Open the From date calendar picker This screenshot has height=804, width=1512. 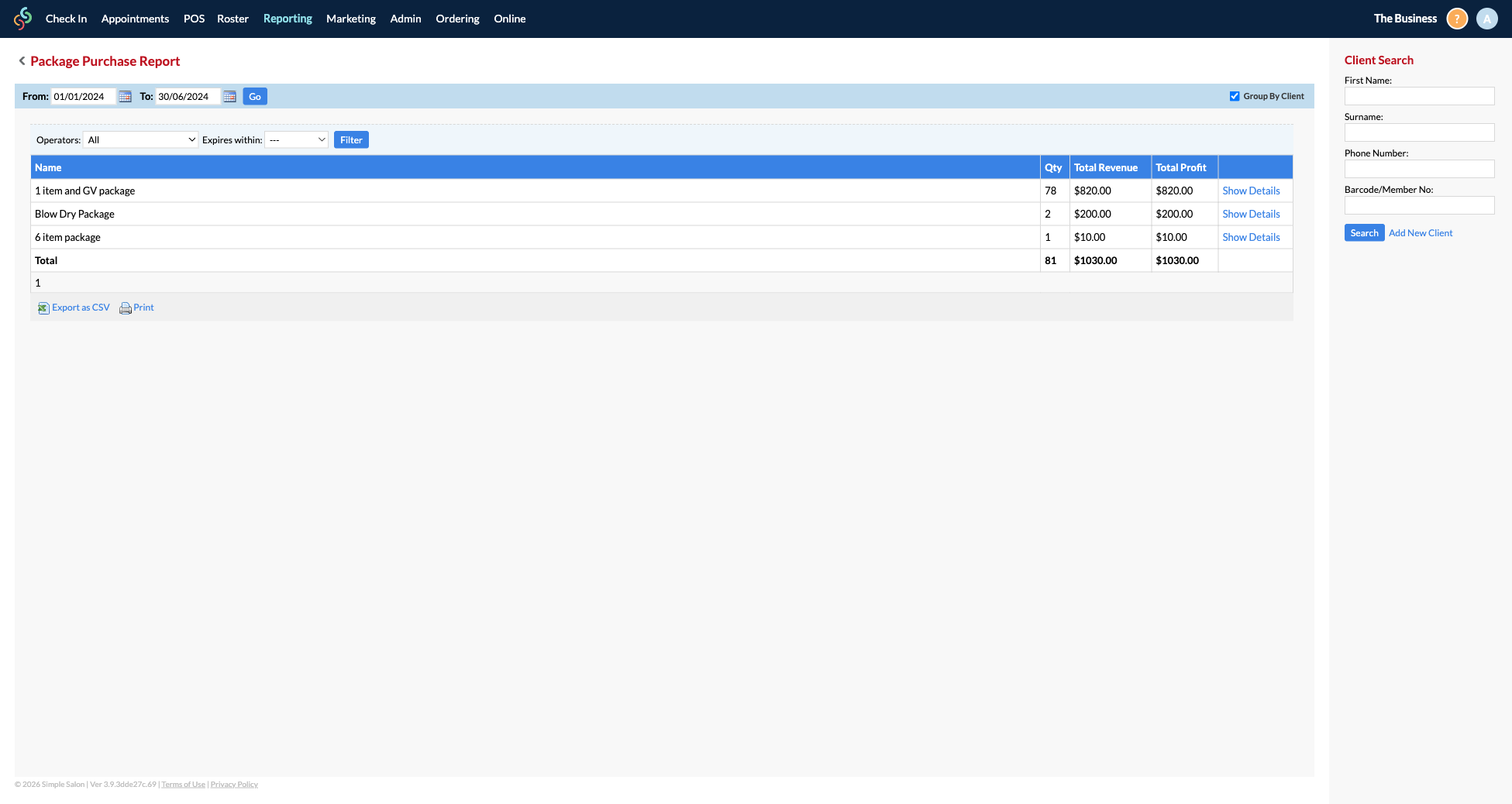[x=125, y=97]
